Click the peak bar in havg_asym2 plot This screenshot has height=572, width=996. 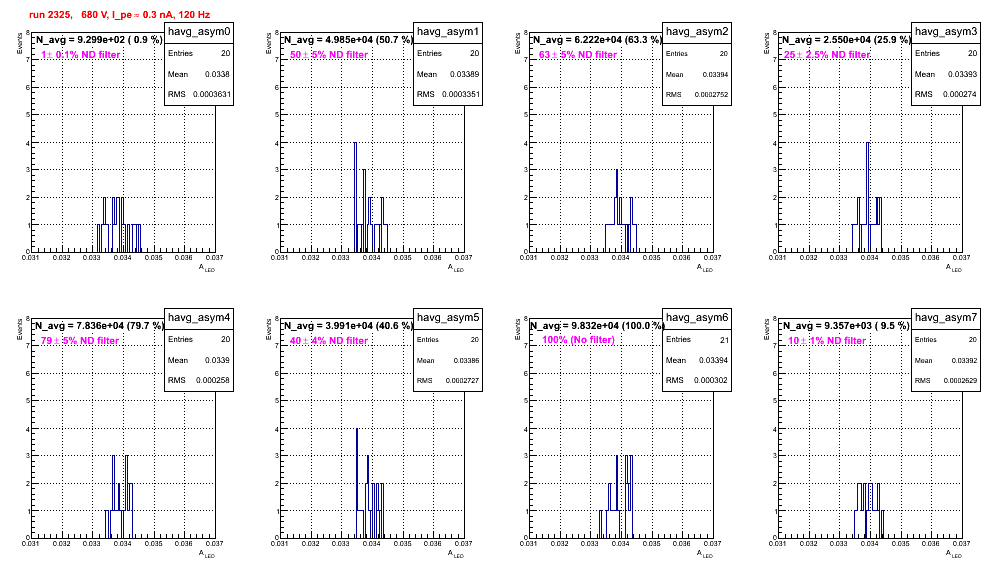pyautogui.click(x=617, y=210)
